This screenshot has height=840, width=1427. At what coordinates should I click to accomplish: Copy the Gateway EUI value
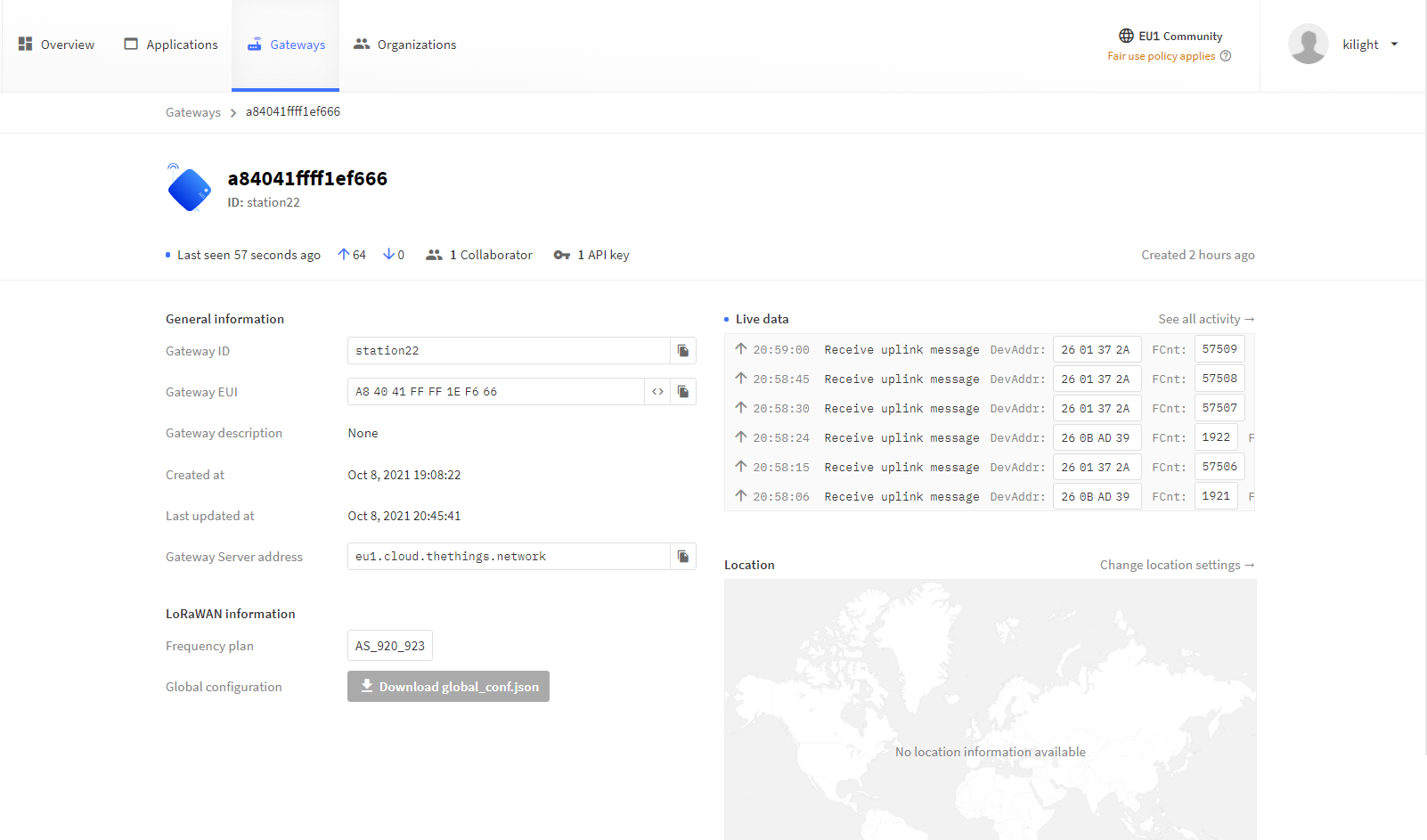tap(682, 392)
